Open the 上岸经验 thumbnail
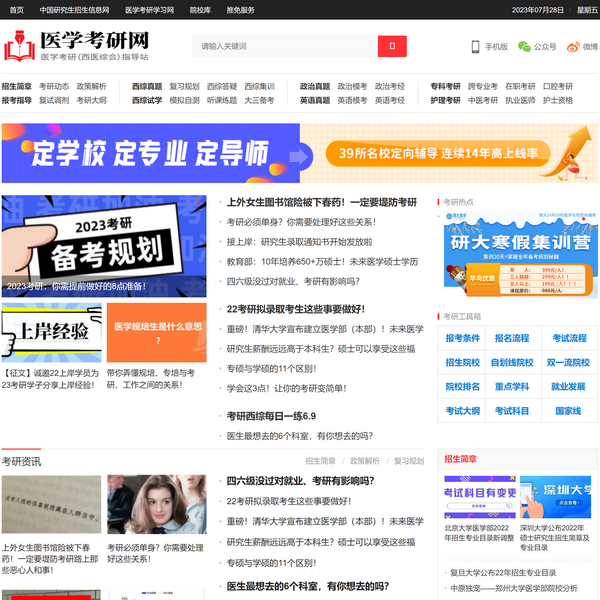This screenshot has height=600, width=600. pyautogui.click(x=51, y=333)
